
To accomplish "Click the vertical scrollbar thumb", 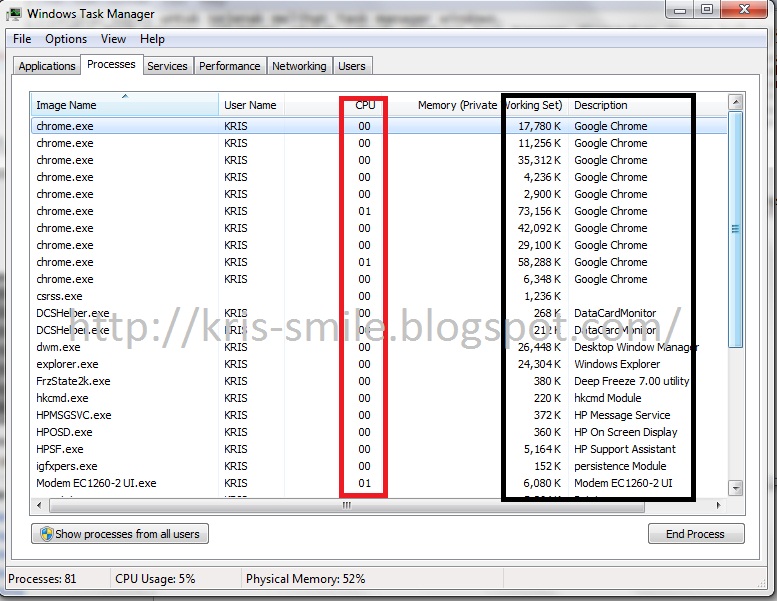I will [x=736, y=229].
